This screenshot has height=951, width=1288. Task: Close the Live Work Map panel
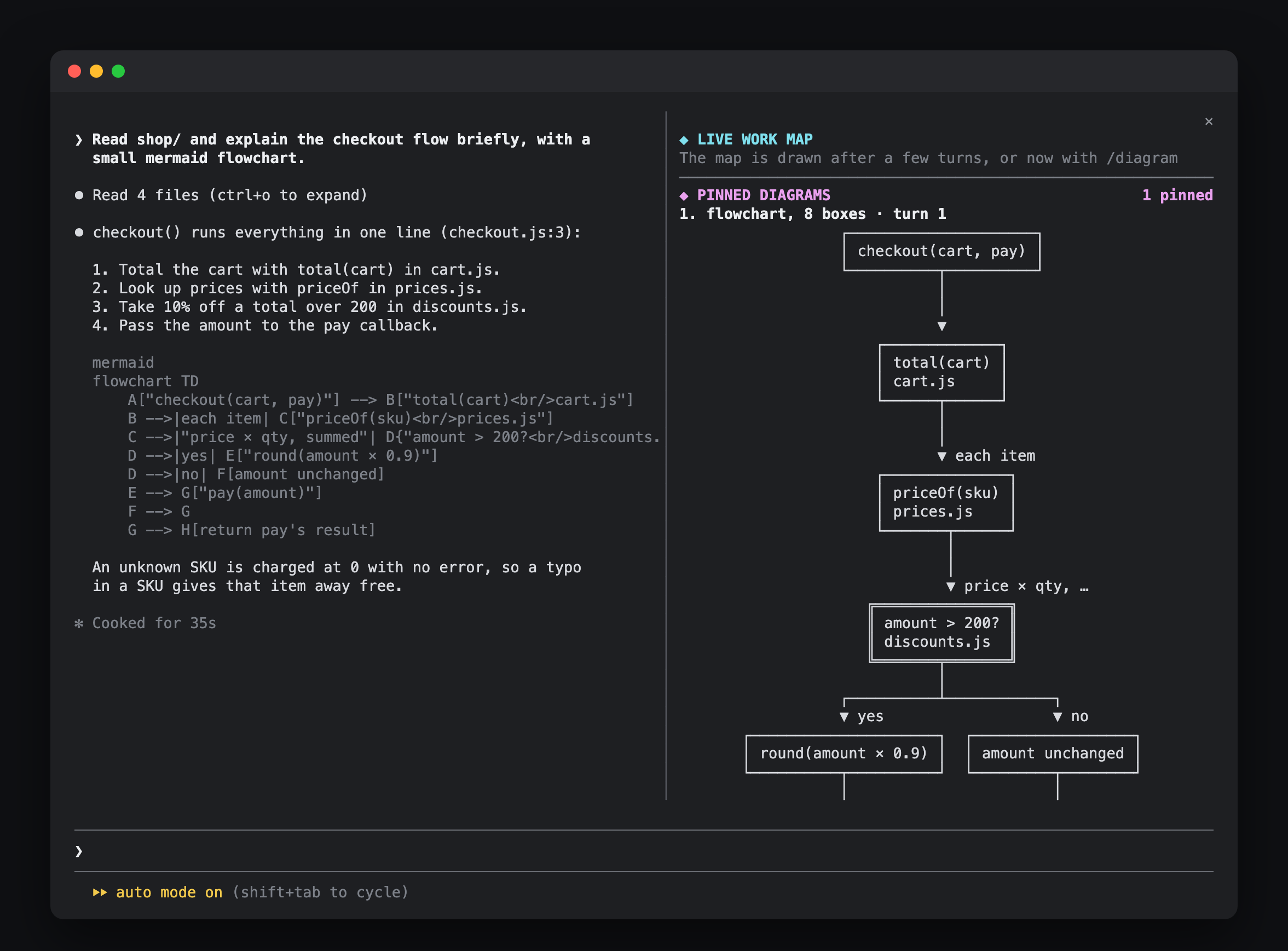[x=1209, y=121]
